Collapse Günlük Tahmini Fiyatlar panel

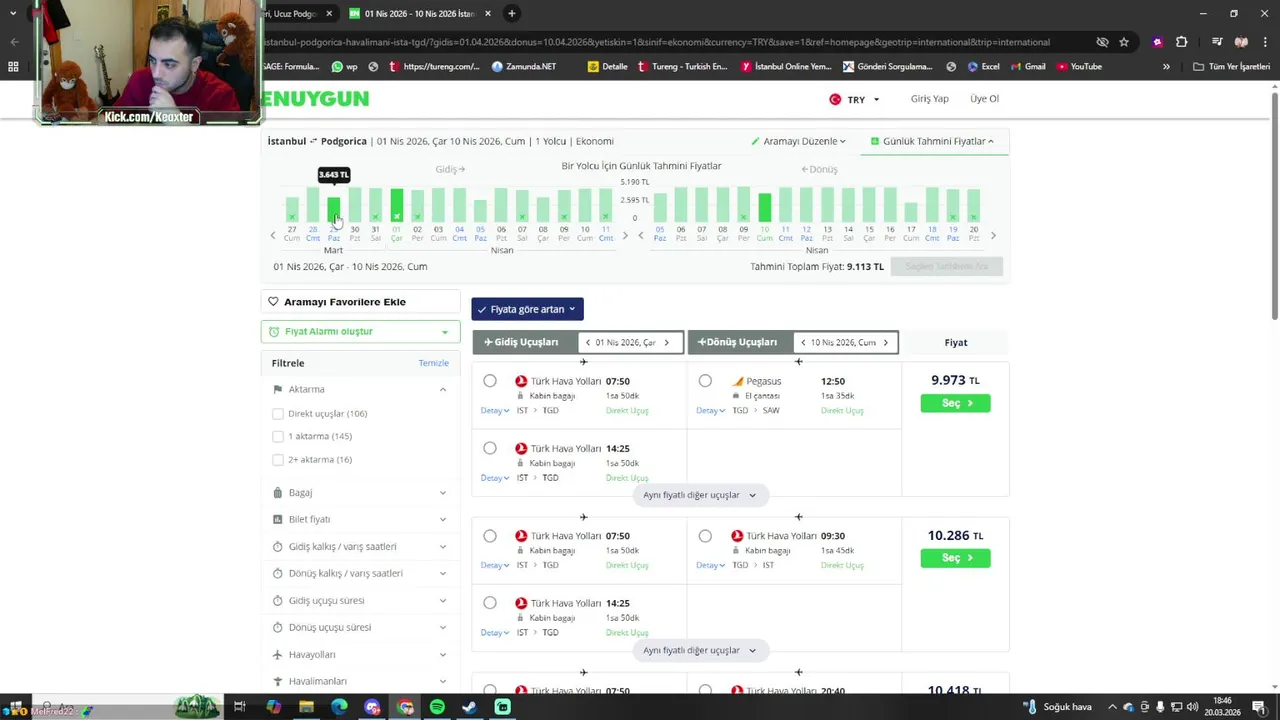pyautogui.click(x=932, y=142)
